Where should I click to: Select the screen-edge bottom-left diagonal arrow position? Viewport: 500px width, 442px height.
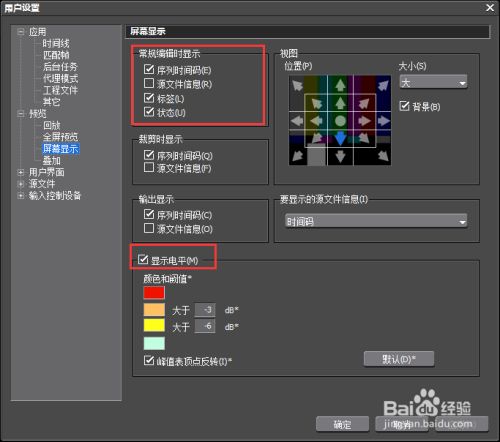click(x=297, y=156)
